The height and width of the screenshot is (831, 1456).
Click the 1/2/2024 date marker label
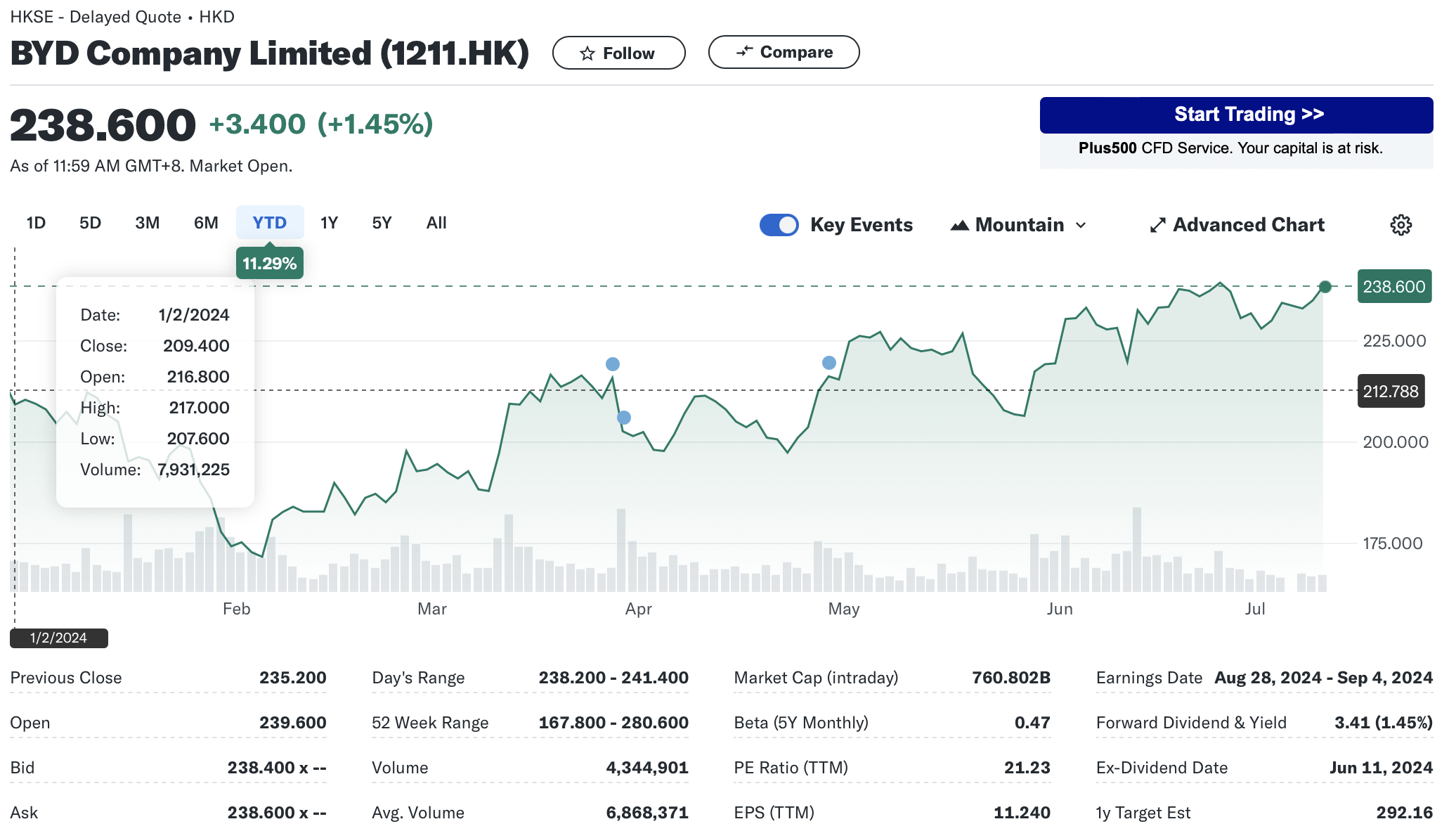point(59,638)
